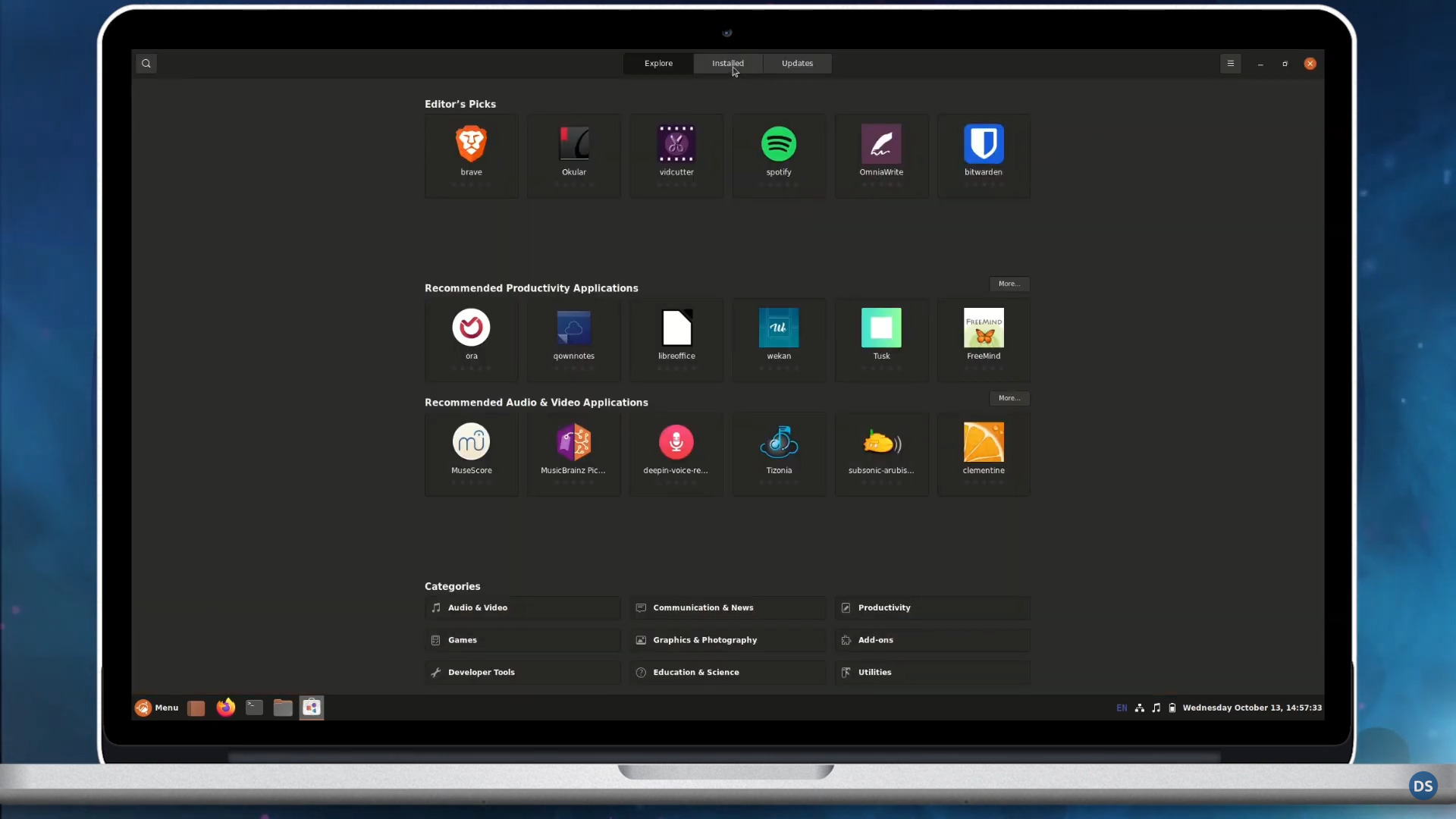Open the Developer Tools category
The image size is (1456, 819).
(x=522, y=673)
